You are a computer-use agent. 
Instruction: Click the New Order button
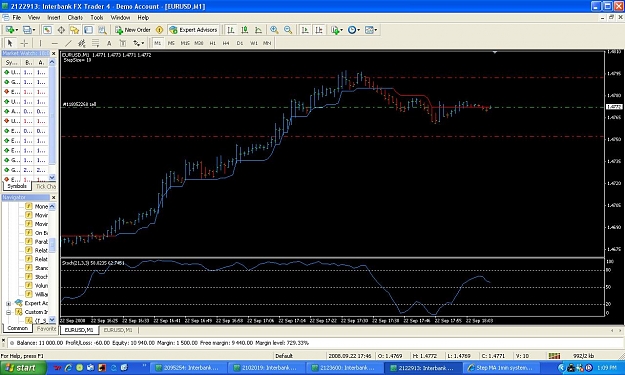pos(133,30)
